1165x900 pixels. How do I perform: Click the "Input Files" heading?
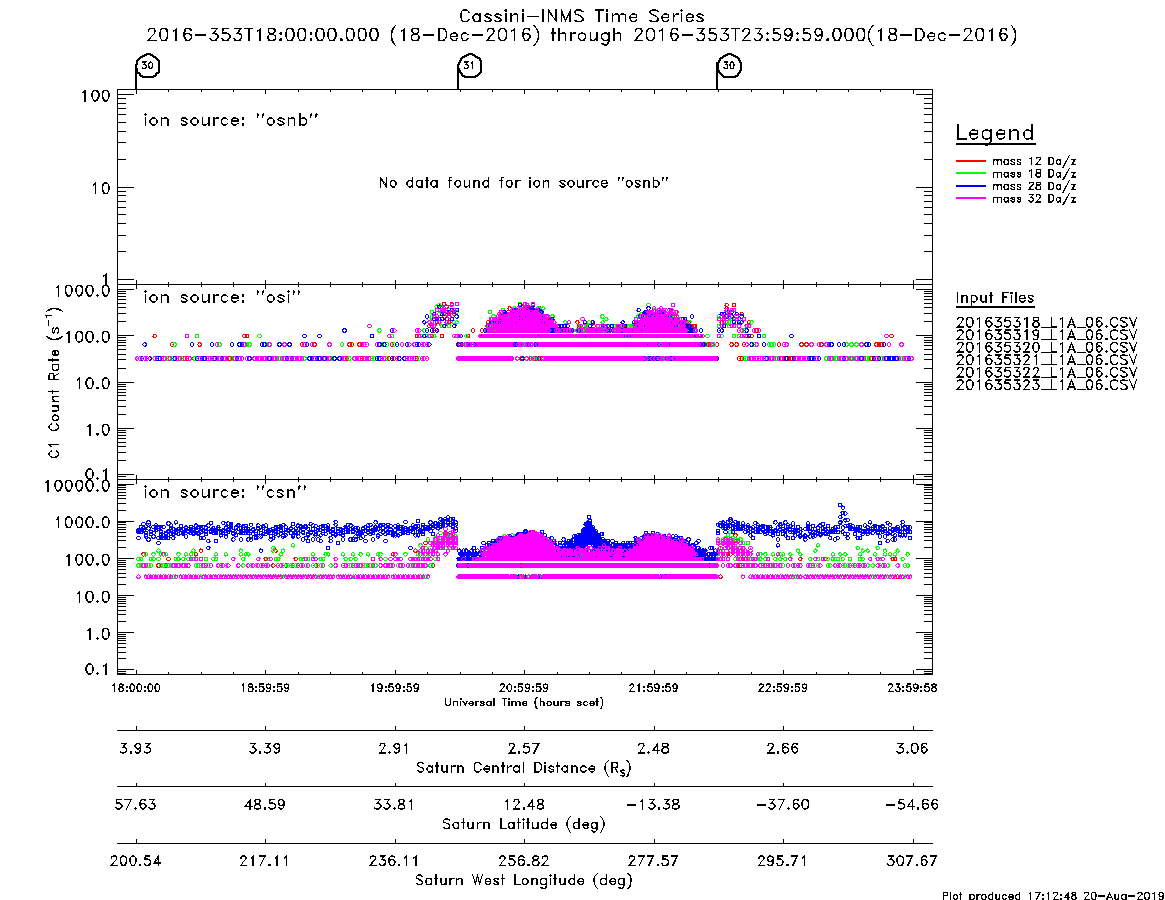995,298
